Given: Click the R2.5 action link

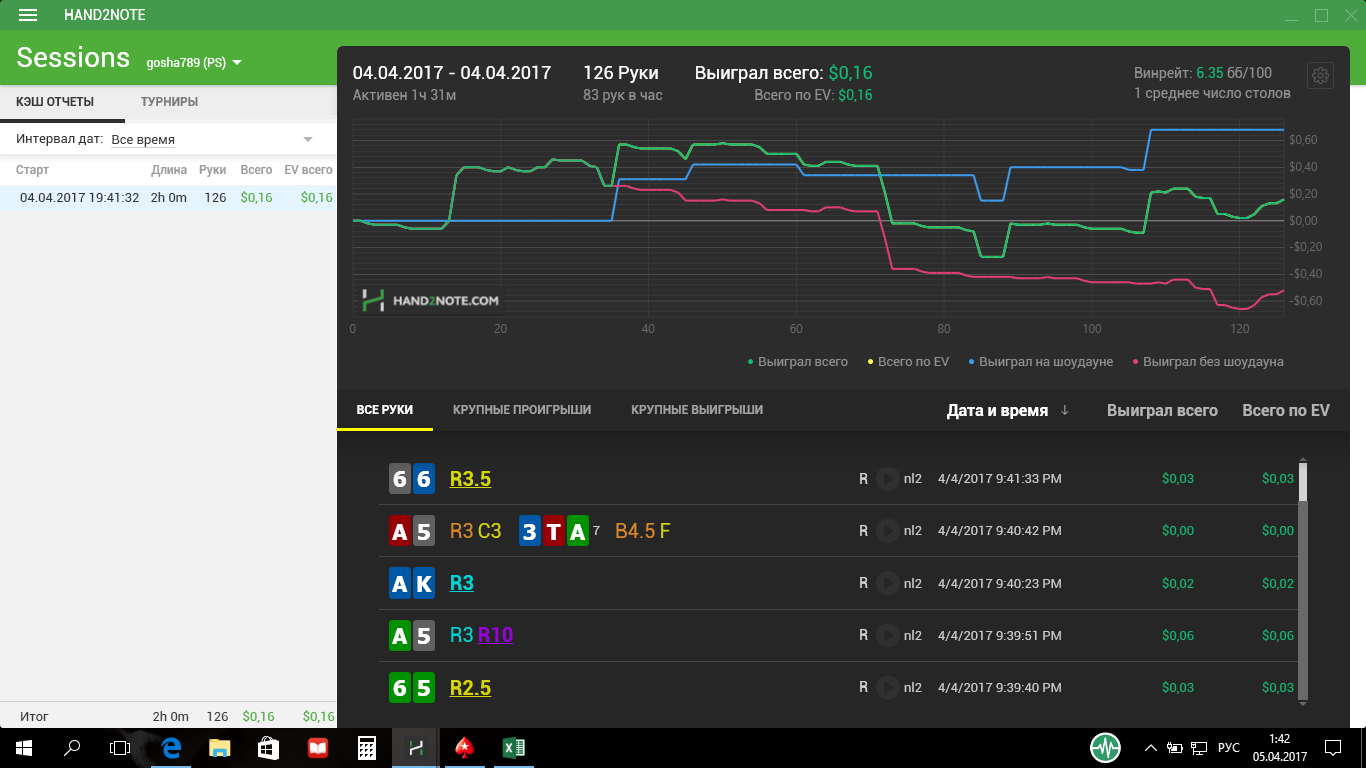Looking at the screenshot, I should pos(470,687).
